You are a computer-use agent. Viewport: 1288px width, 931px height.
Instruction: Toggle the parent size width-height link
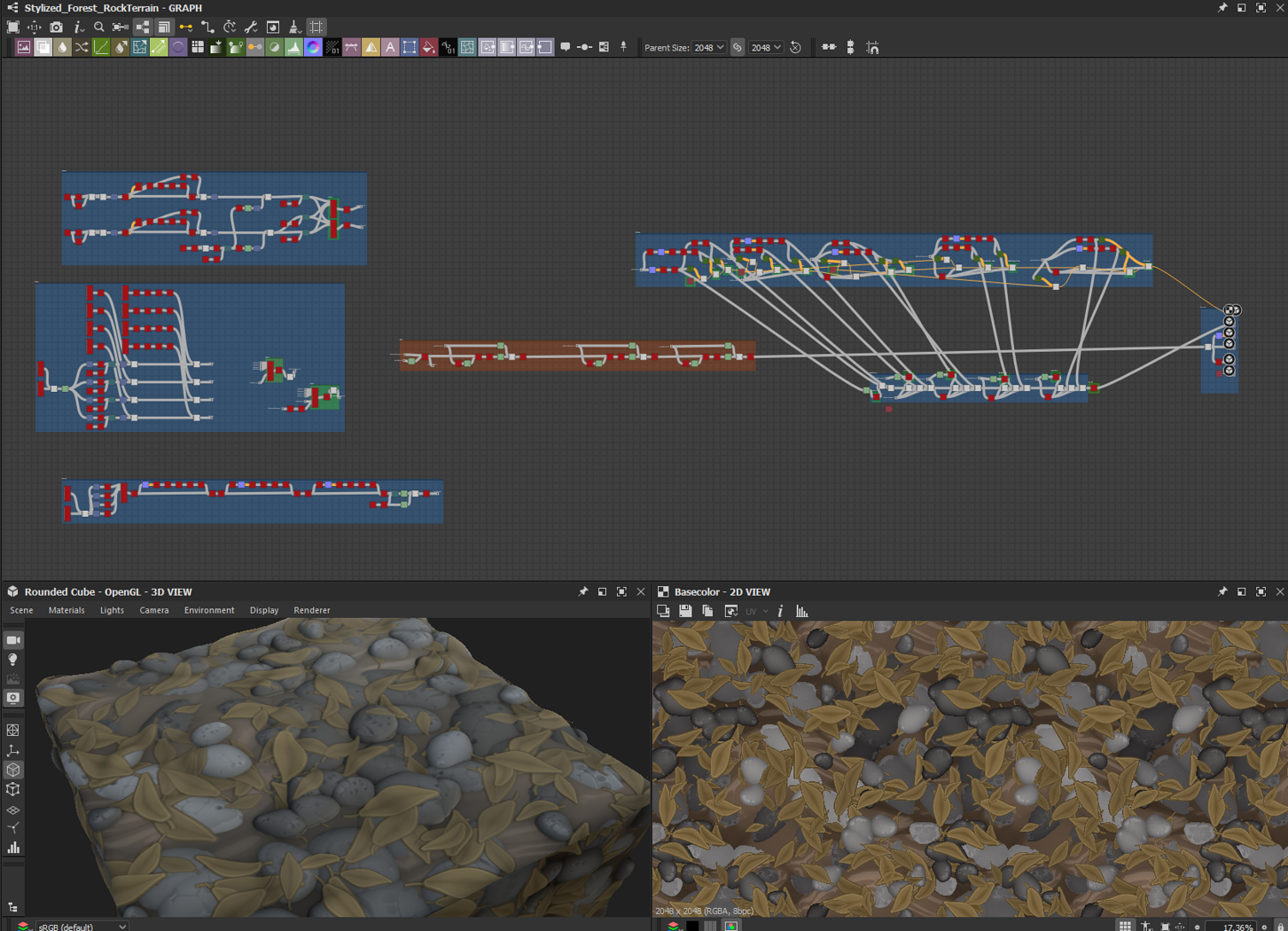click(x=738, y=48)
